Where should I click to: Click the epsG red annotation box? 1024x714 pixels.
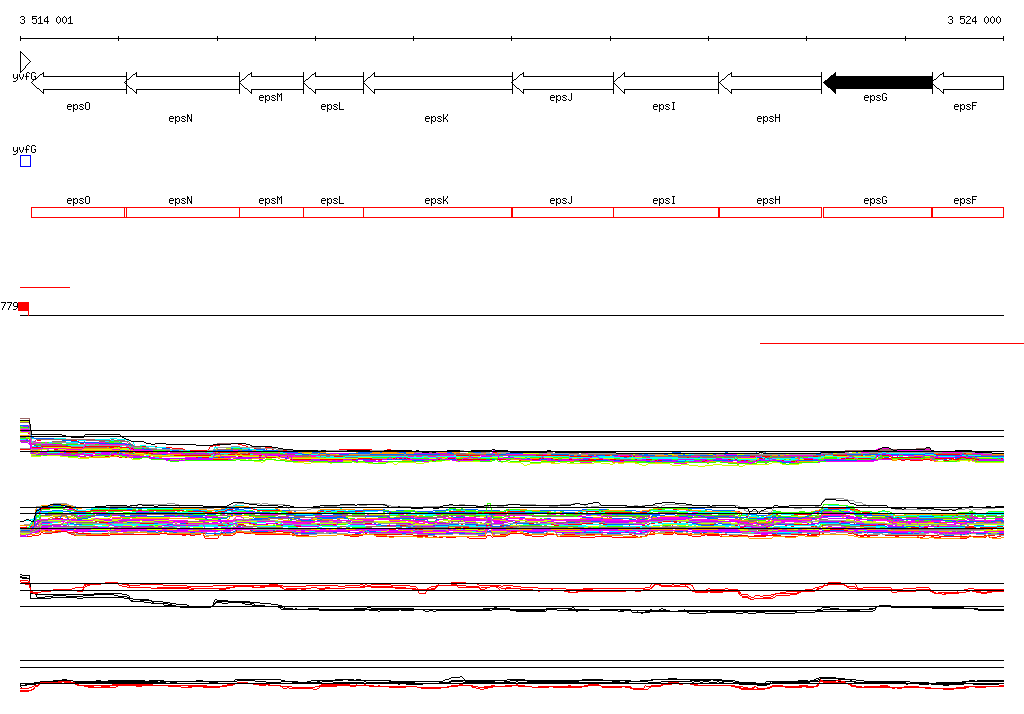coord(878,212)
